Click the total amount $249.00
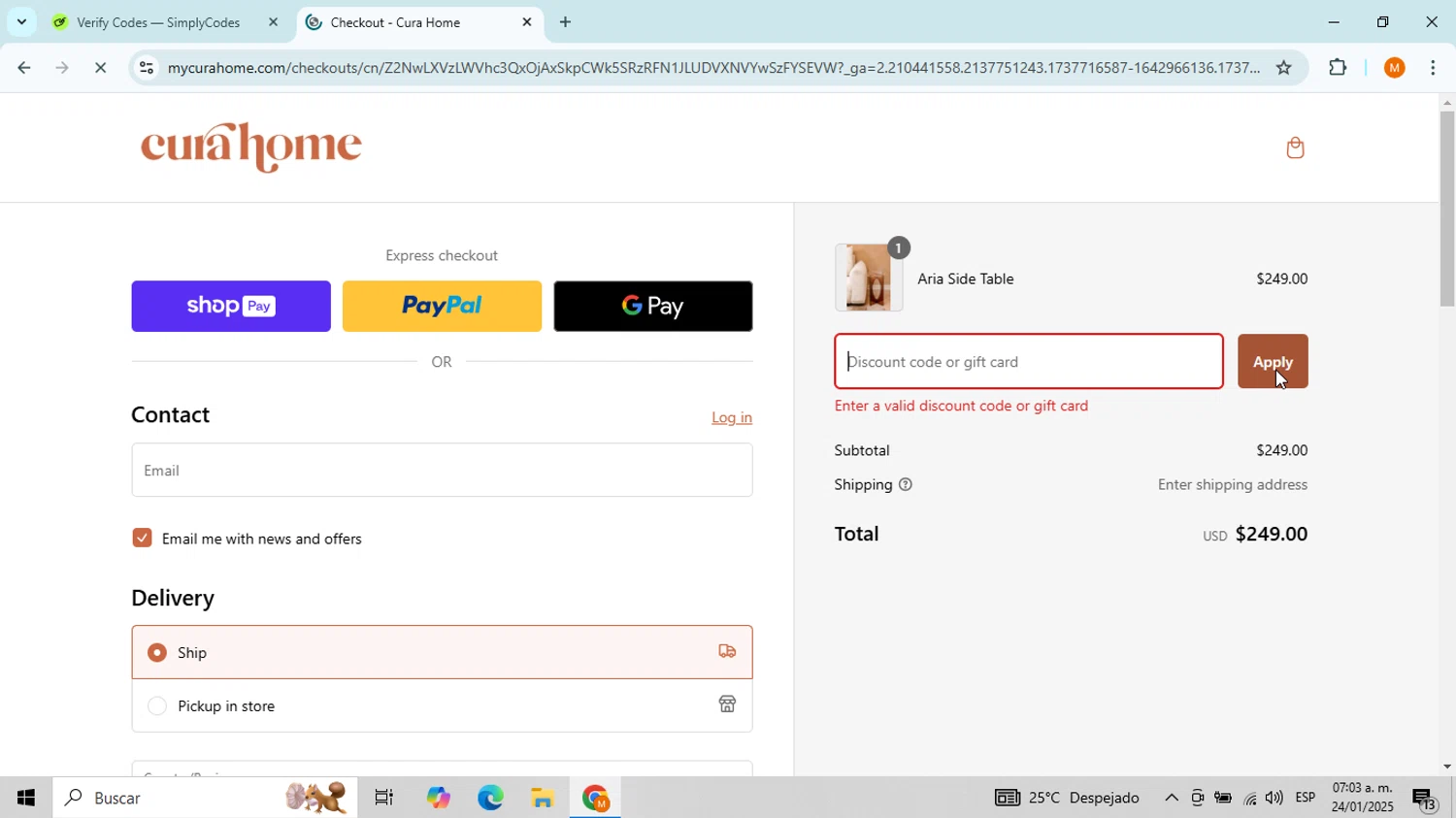 [x=1271, y=534]
